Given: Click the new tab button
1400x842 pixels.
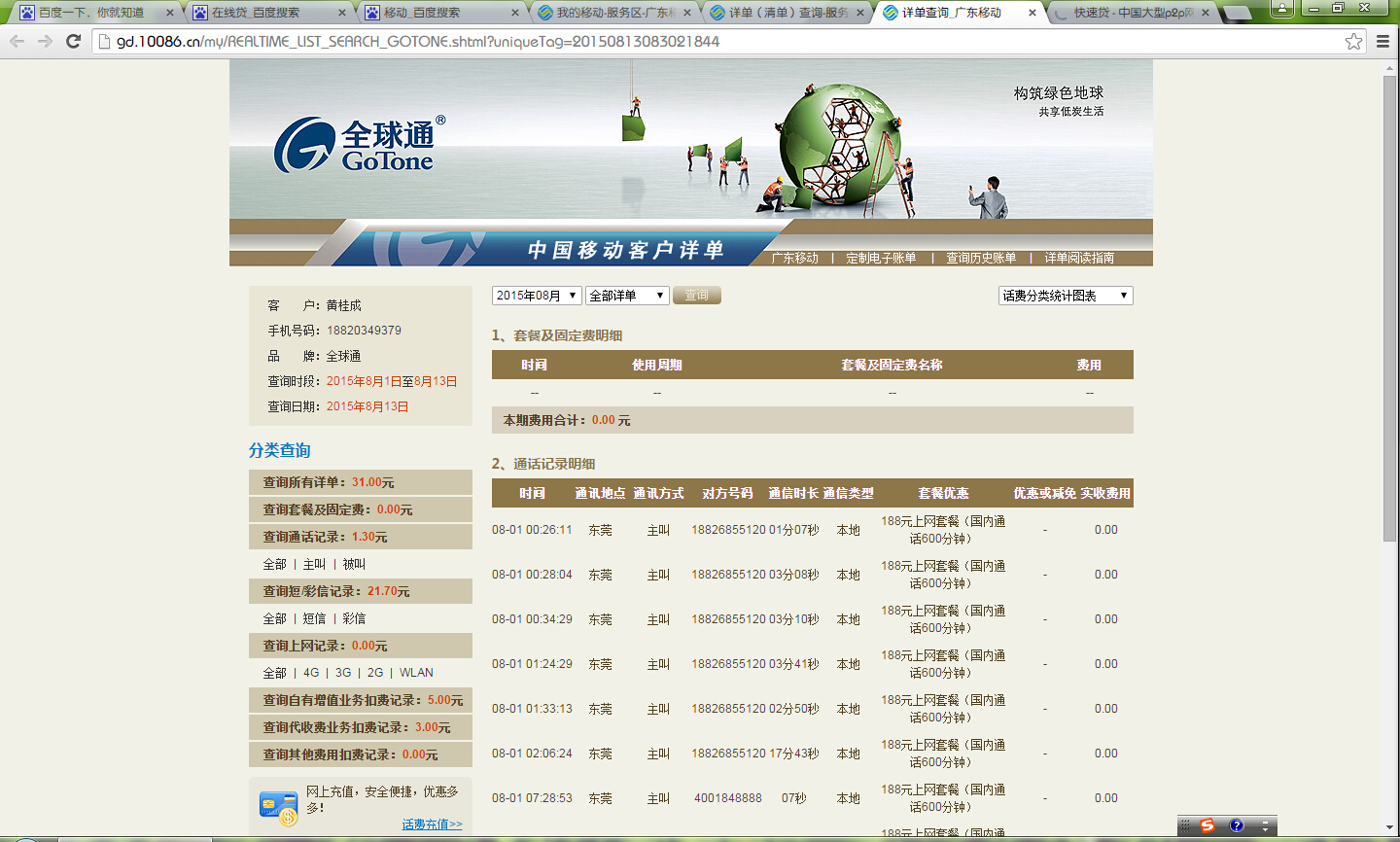Looking at the screenshot, I should pos(1236,14).
